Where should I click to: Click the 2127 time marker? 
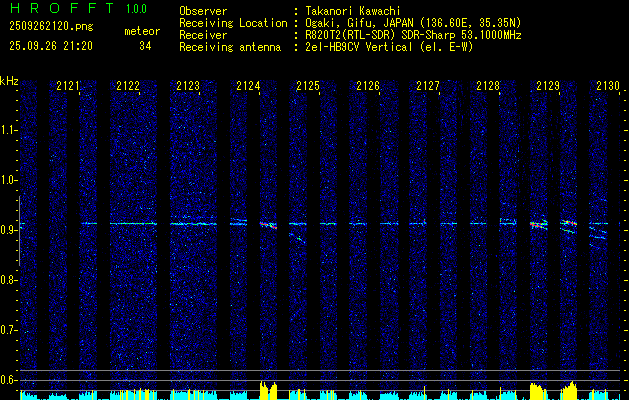click(428, 85)
